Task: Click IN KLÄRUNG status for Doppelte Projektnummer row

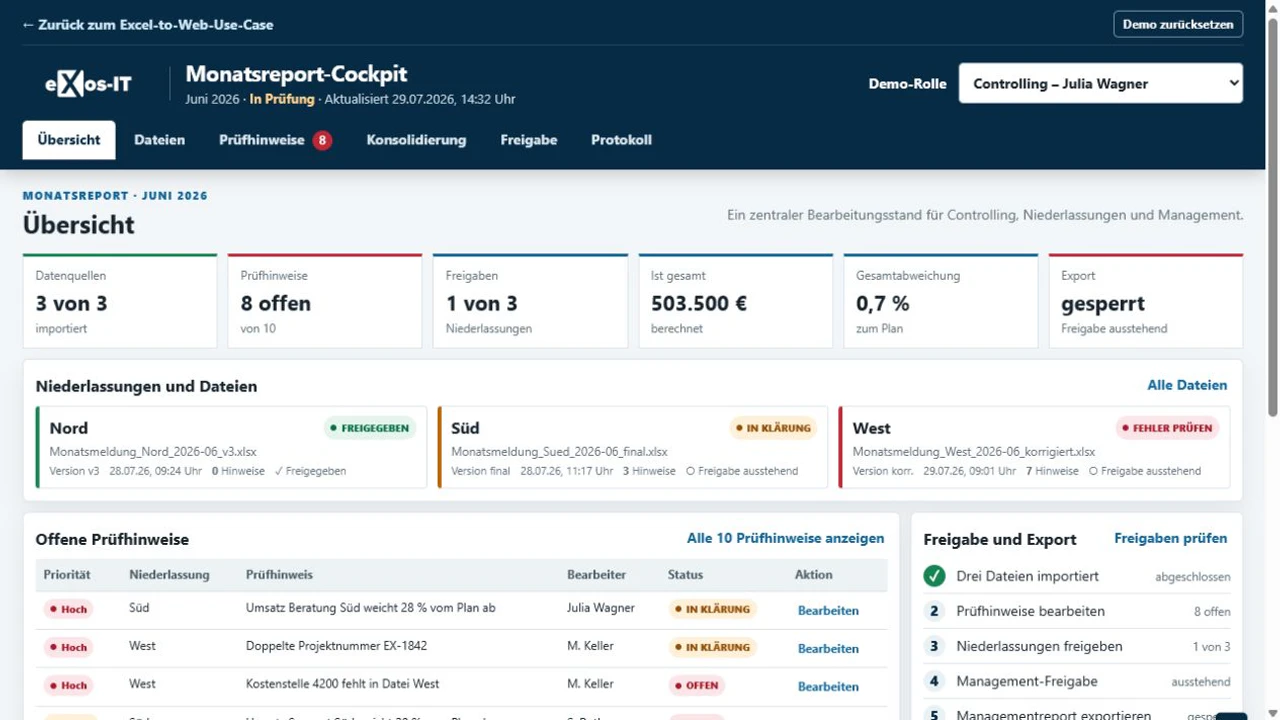Action: coord(711,647)
